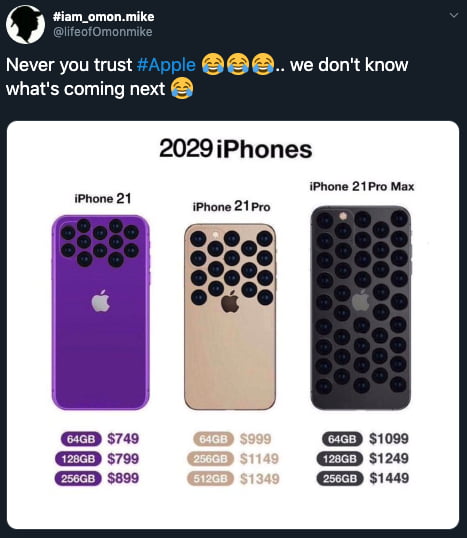Open the purple iPhone 21 image

(101, 312)
